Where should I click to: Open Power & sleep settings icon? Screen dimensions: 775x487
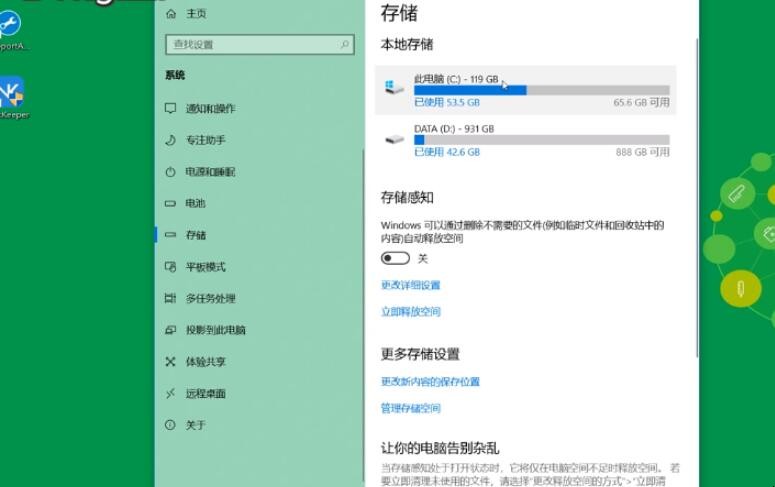click(171, 172)
